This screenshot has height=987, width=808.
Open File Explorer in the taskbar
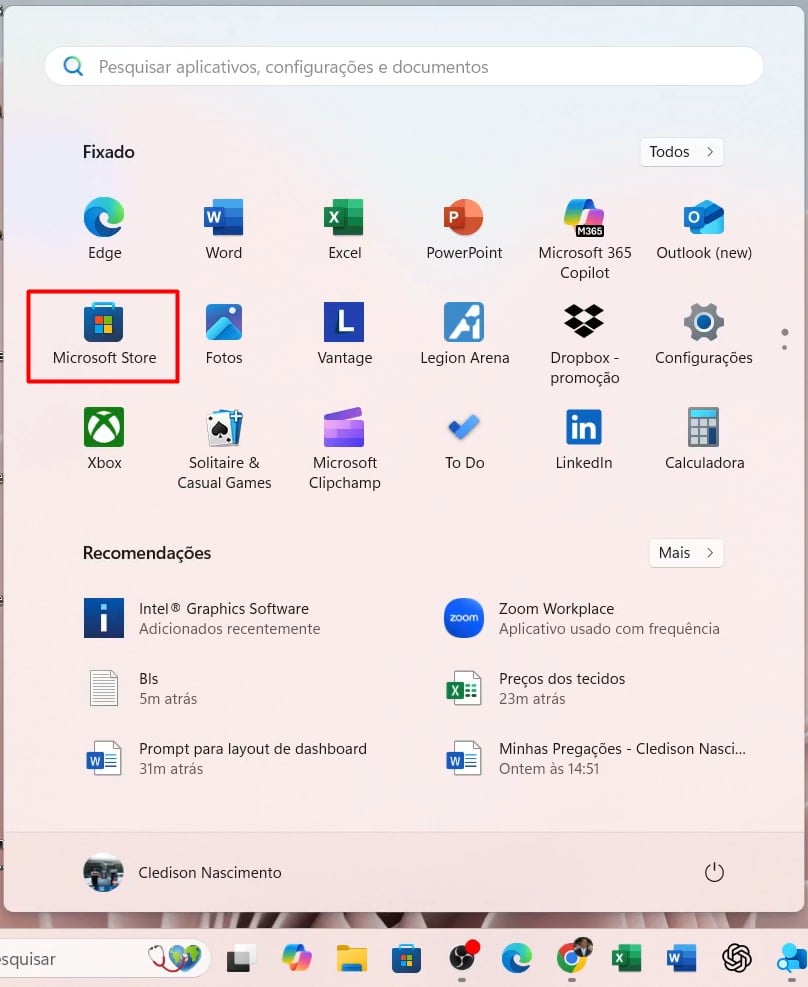pyautogui.click(x=351, y=959)
